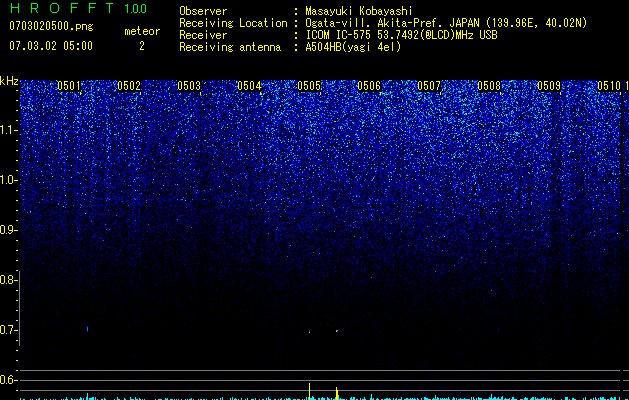
Task: Click the Observer label
Action: coord(203,11)
